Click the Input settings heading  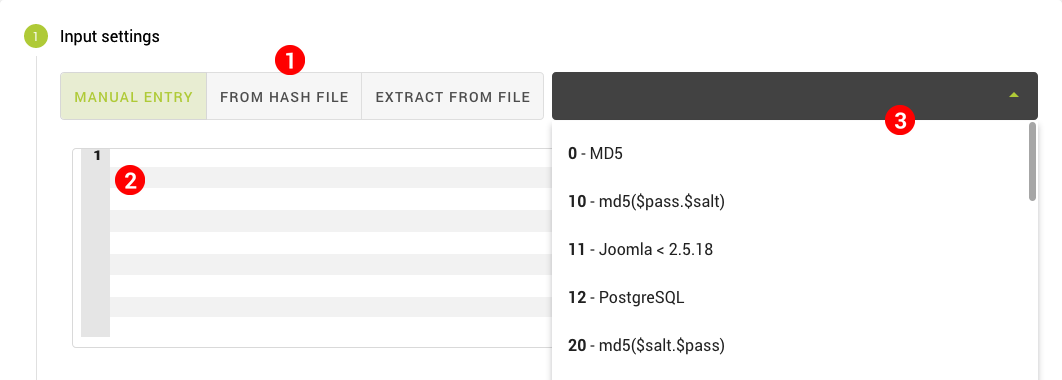(x=110, y=37)
